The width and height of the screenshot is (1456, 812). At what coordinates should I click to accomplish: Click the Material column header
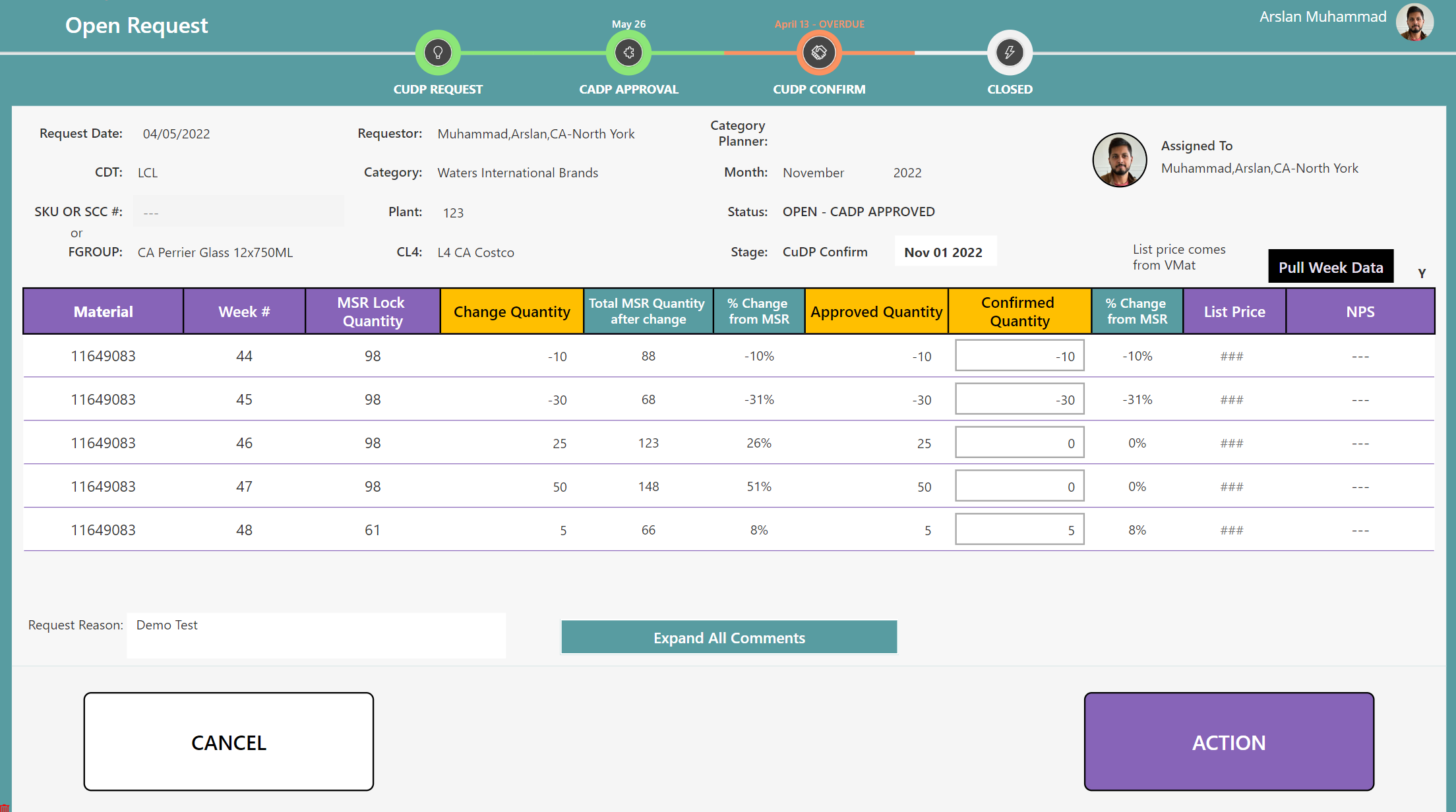tap(104, 311)
